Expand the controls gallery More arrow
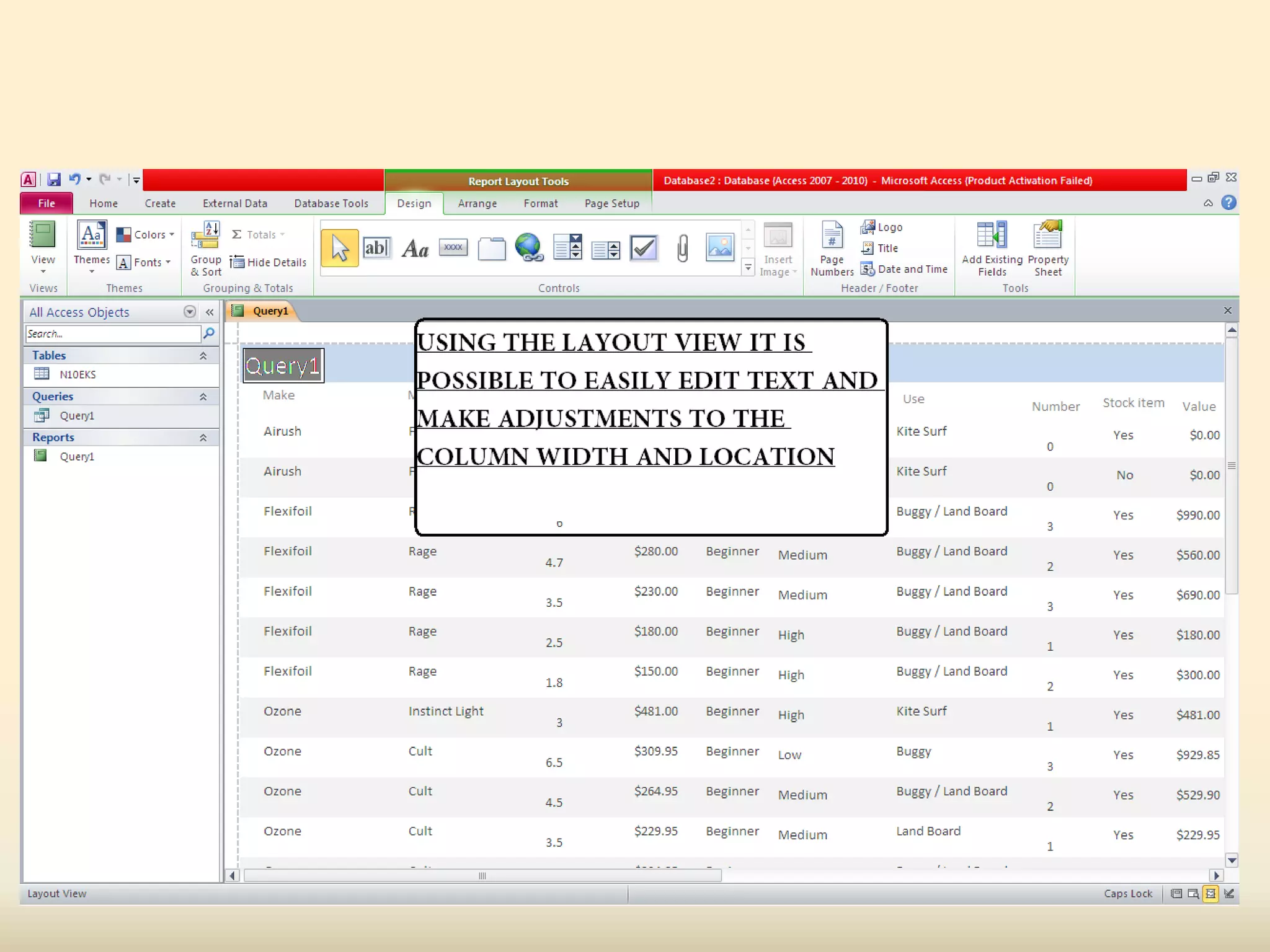 click(748, 268)
